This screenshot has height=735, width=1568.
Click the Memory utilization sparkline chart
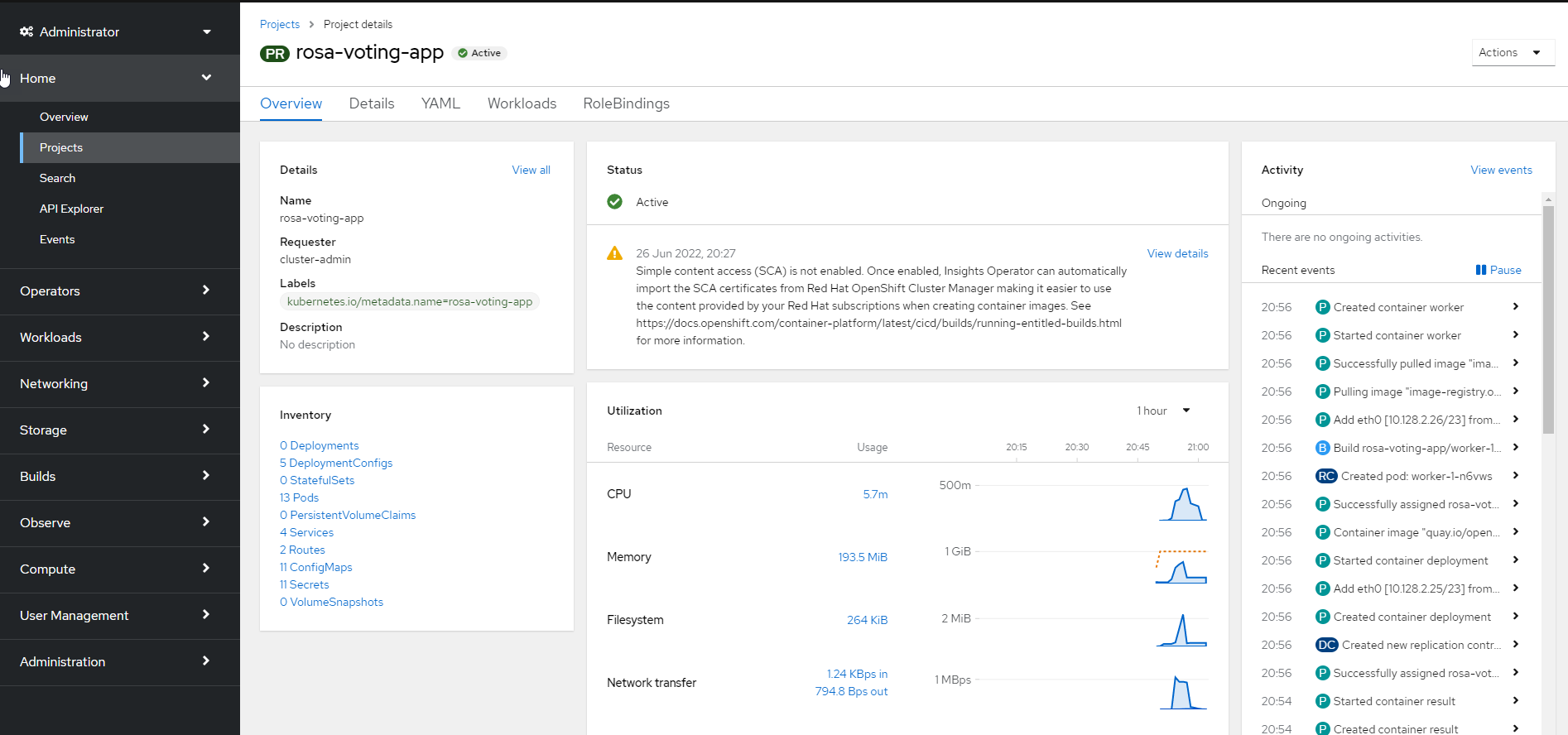(1181, 566)
